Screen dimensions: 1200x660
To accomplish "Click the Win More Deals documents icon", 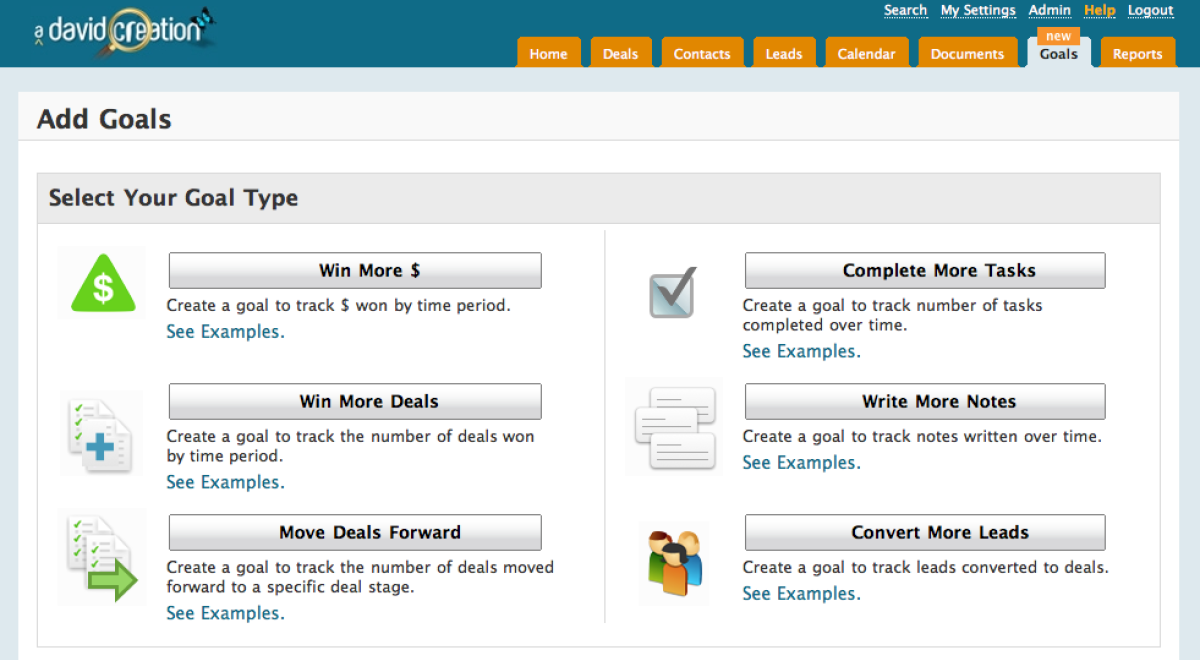I will (x=100, y=432).
